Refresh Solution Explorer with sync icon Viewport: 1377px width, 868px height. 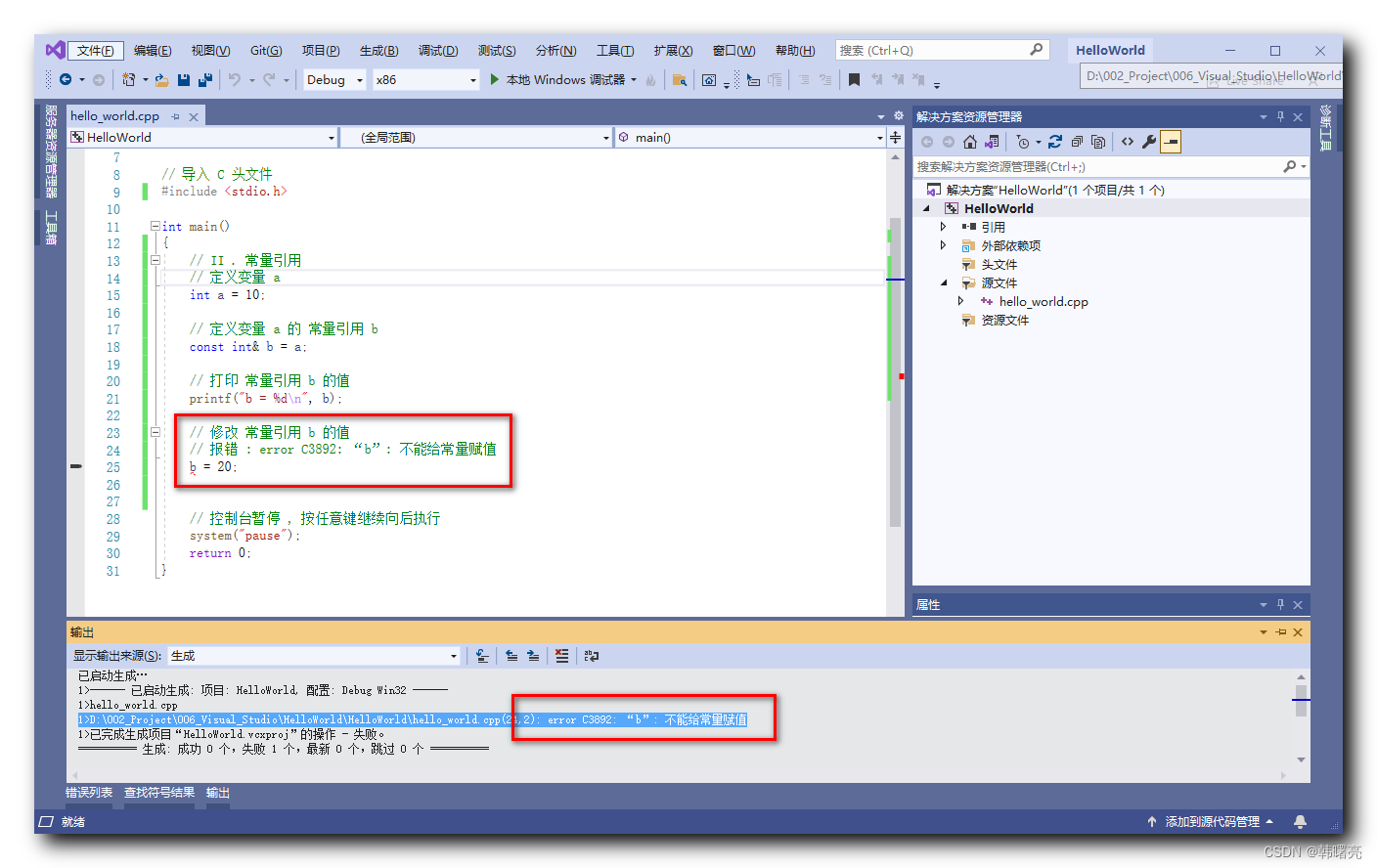(1055, 142)
